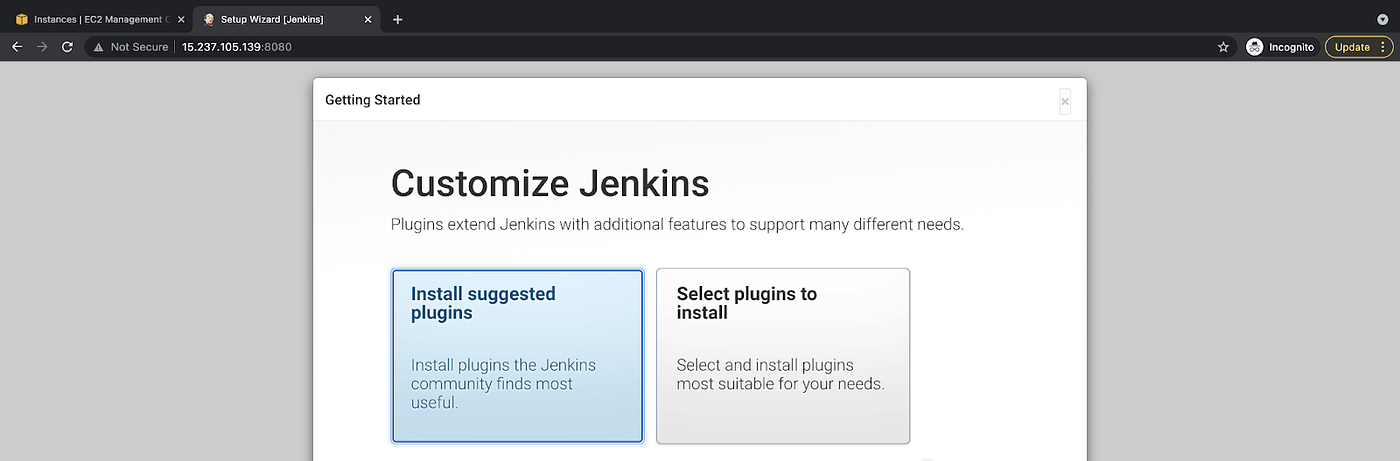Switch to the Instances EC2 Management tab
Image resolution: width=1400 pixels, height=461 pixels.
[95, 19]
